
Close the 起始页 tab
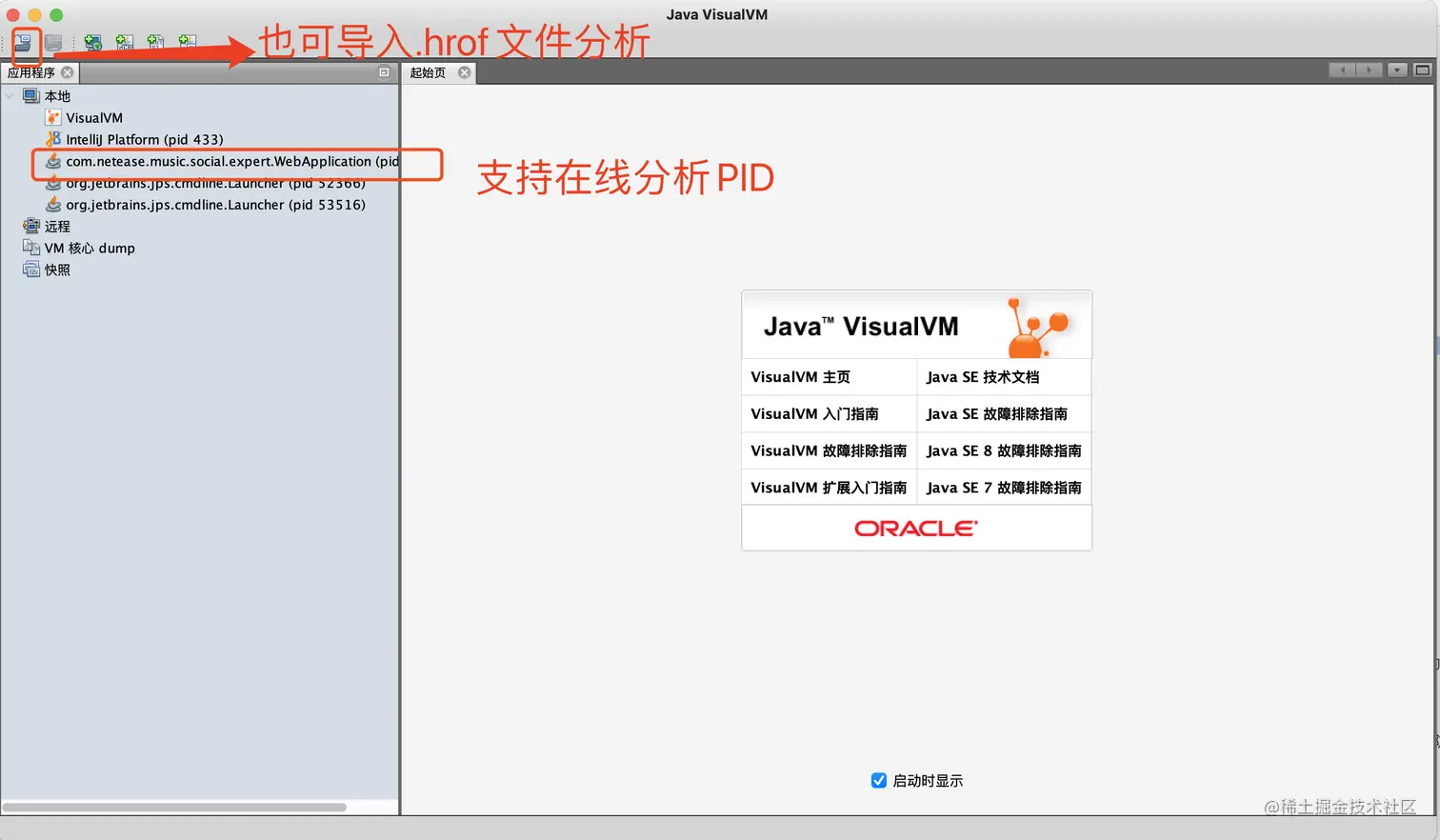(465, 72)
